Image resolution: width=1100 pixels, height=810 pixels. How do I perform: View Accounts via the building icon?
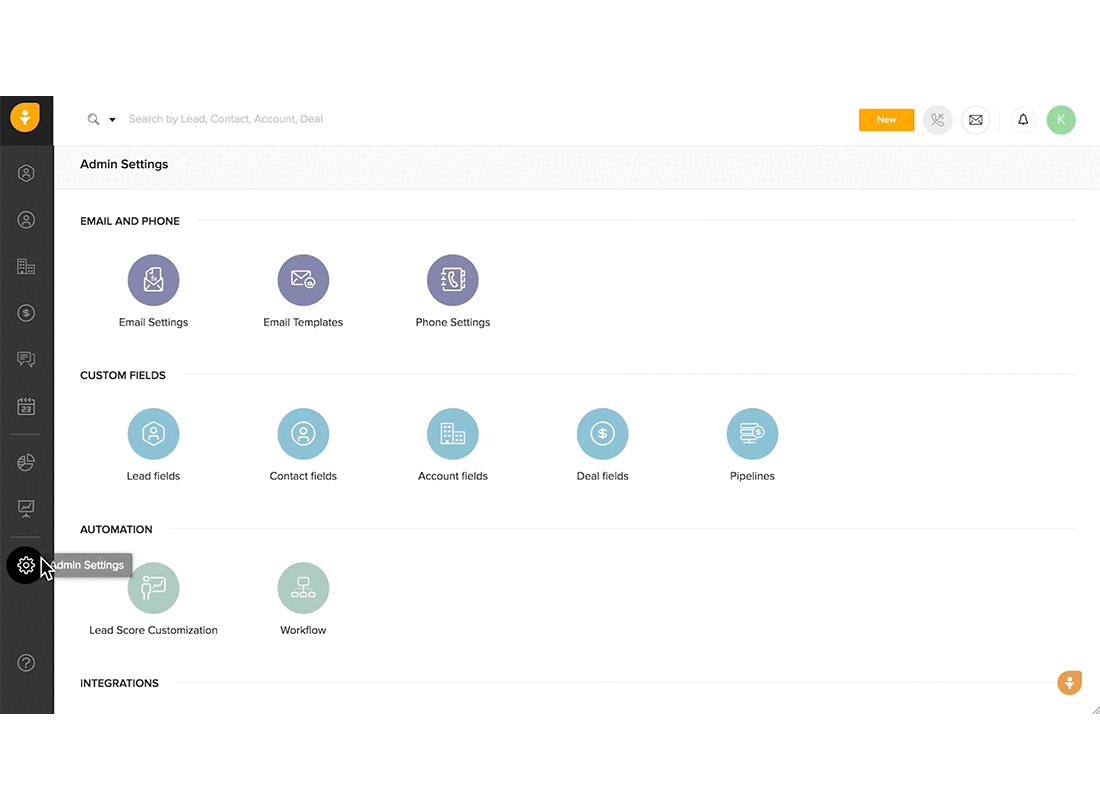point(26,266)
